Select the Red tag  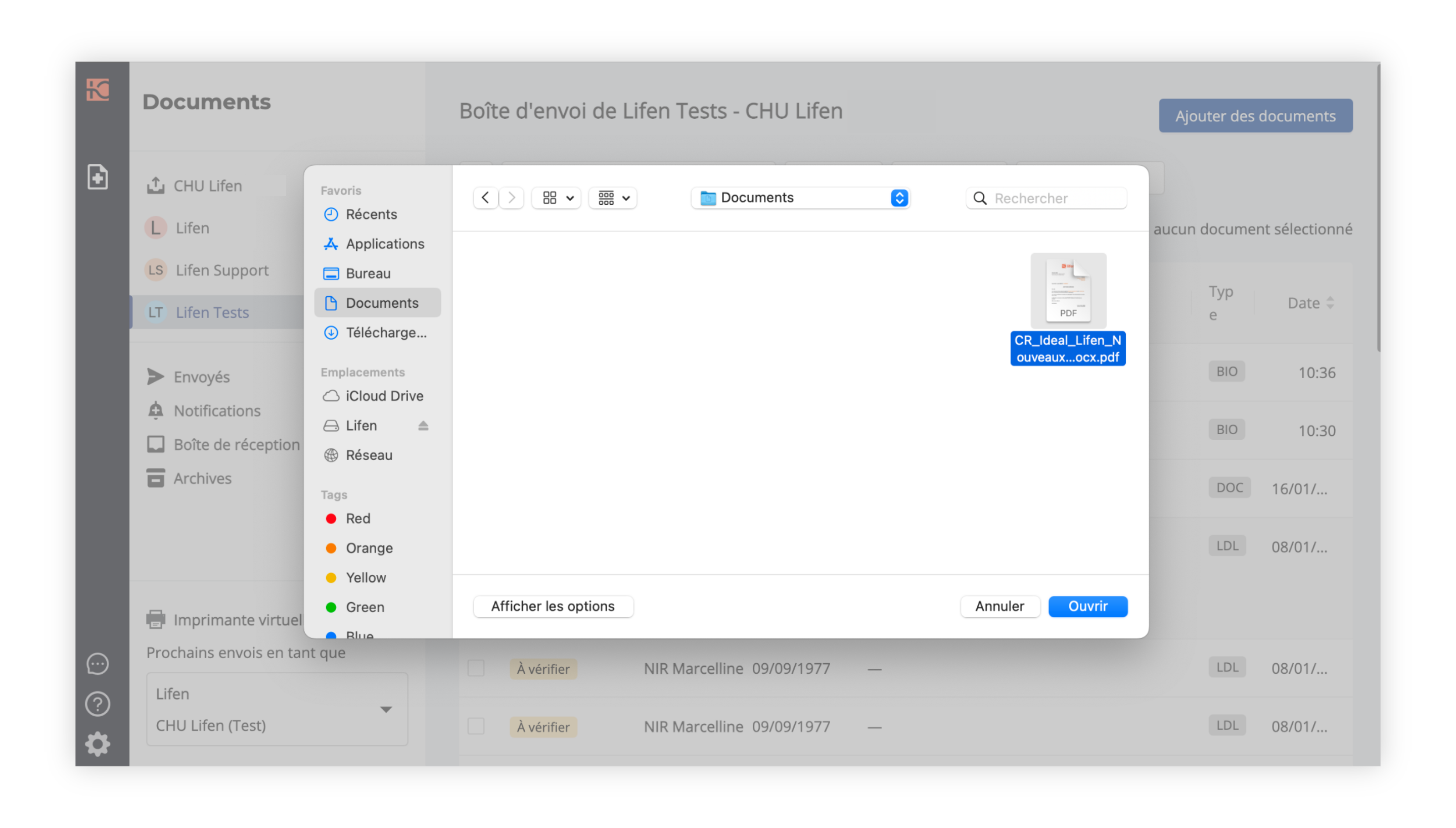pyautogui.click(x=378, y=518)
